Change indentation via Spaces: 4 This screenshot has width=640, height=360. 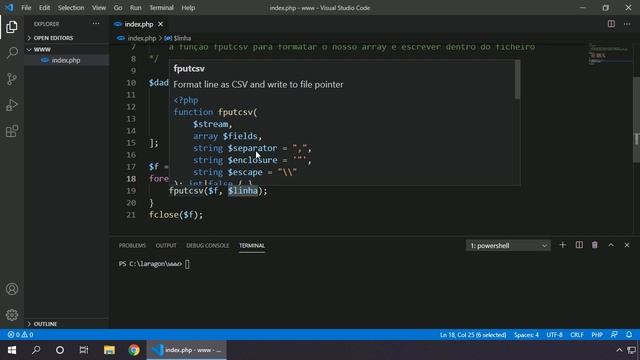click(x=526, y=335)
